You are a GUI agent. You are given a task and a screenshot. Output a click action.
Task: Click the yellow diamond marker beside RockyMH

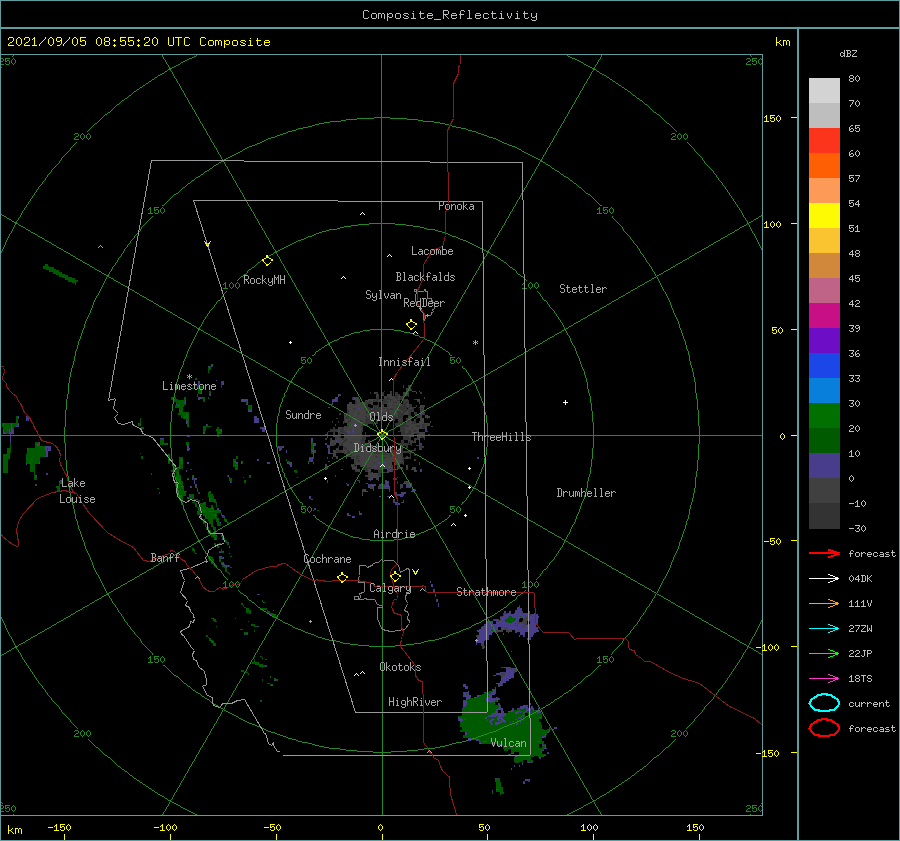pos(267,261)
